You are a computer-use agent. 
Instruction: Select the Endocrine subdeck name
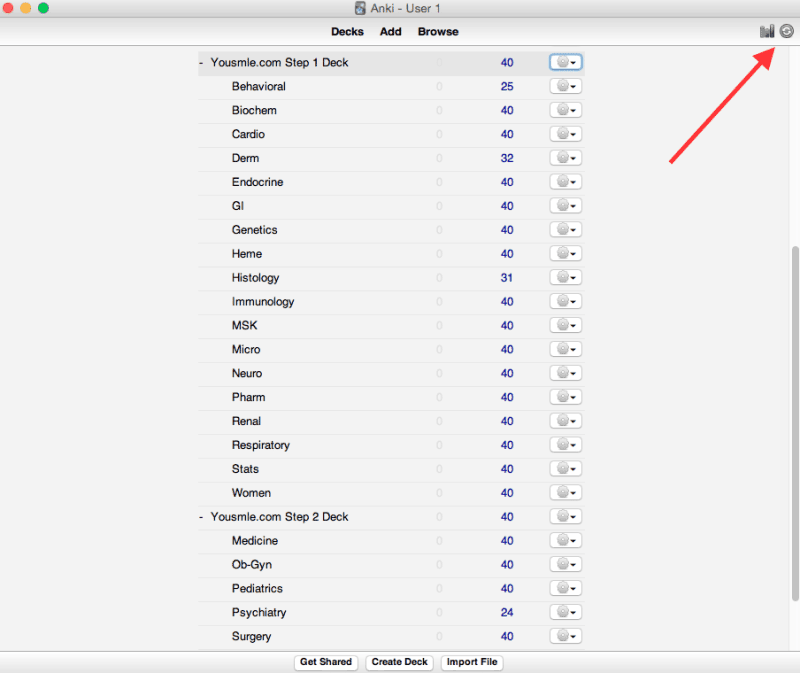(257, 182)
